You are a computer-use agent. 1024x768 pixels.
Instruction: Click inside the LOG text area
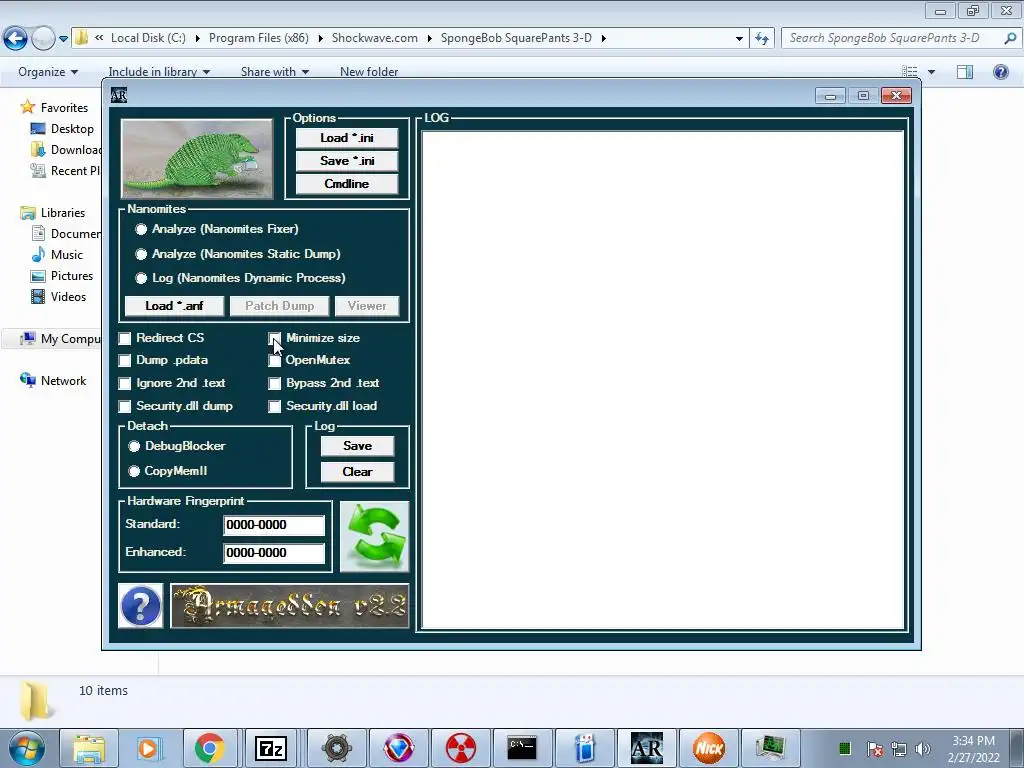(x=663, y=380)
